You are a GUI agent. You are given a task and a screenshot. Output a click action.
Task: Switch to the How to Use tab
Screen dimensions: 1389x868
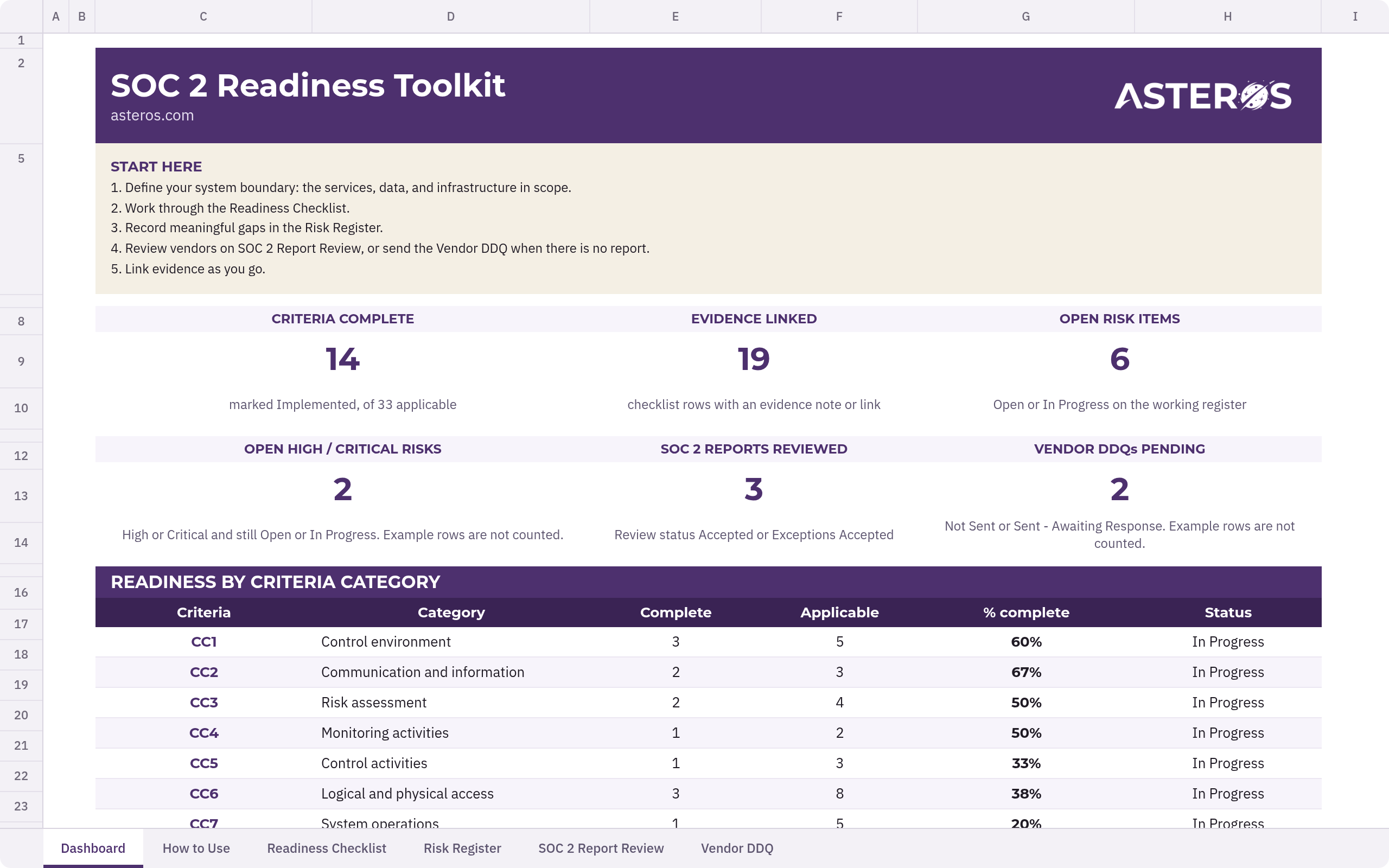click(x=196, y=848)
